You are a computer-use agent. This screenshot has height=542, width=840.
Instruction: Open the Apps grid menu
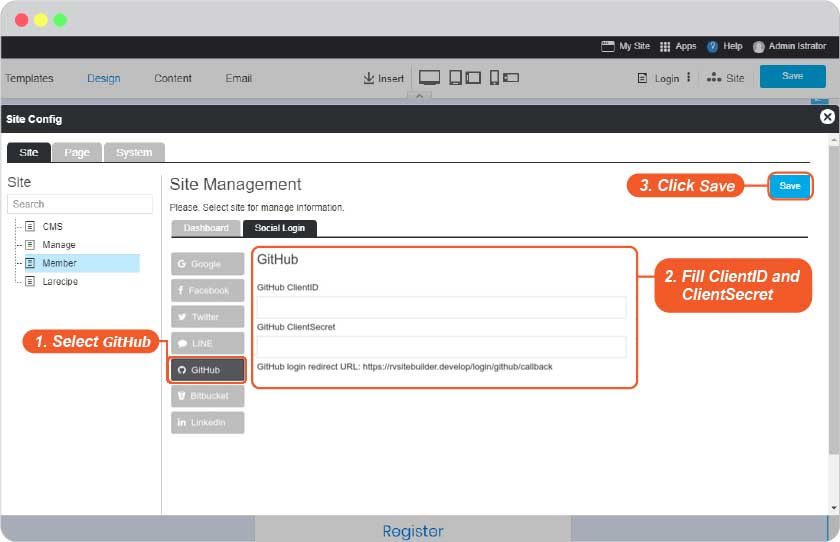point(678,46)
